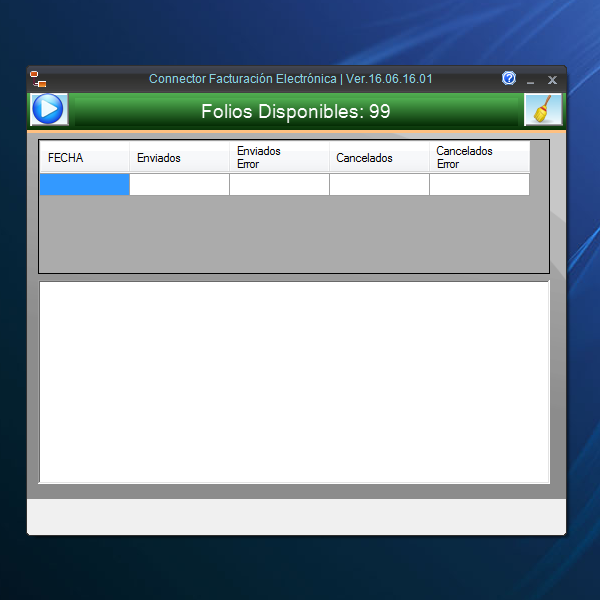The height and width of the screenshot is (600, 600).
Task: Click inside the large white log area
Action: pyautogui.click(x=294, y=382)
